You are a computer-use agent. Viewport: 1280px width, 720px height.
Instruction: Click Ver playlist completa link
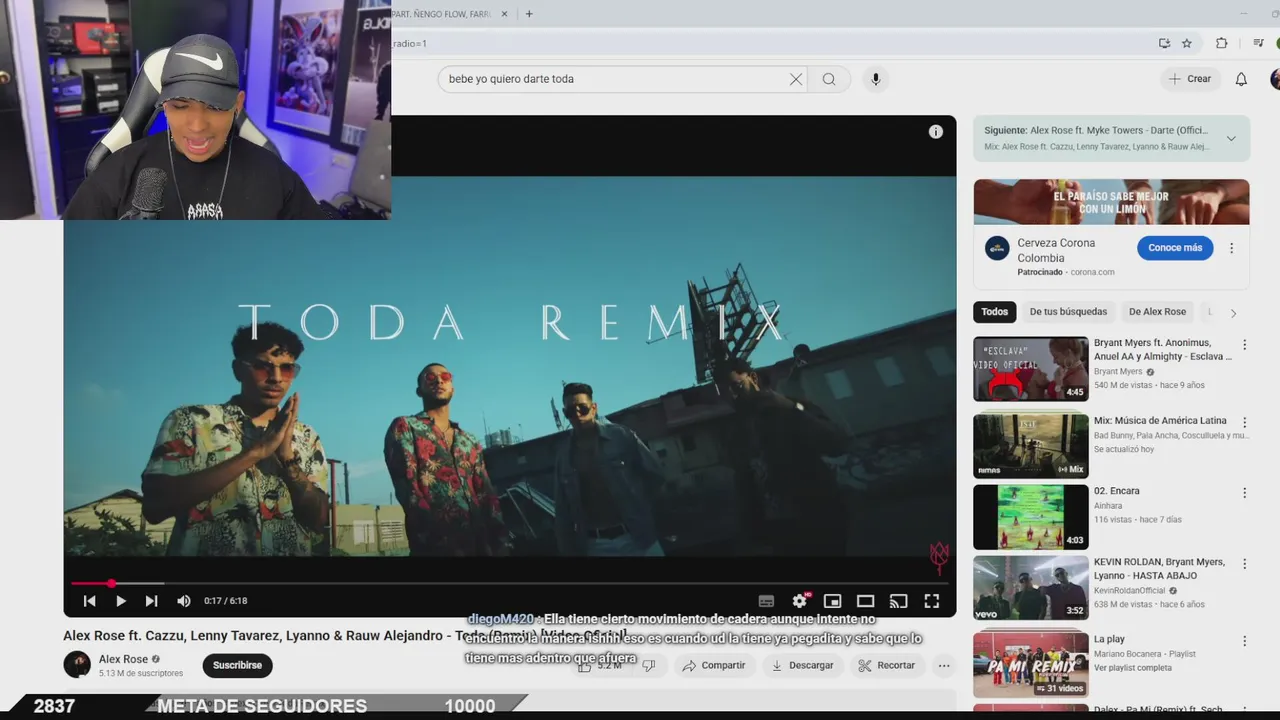point(1133,668)
